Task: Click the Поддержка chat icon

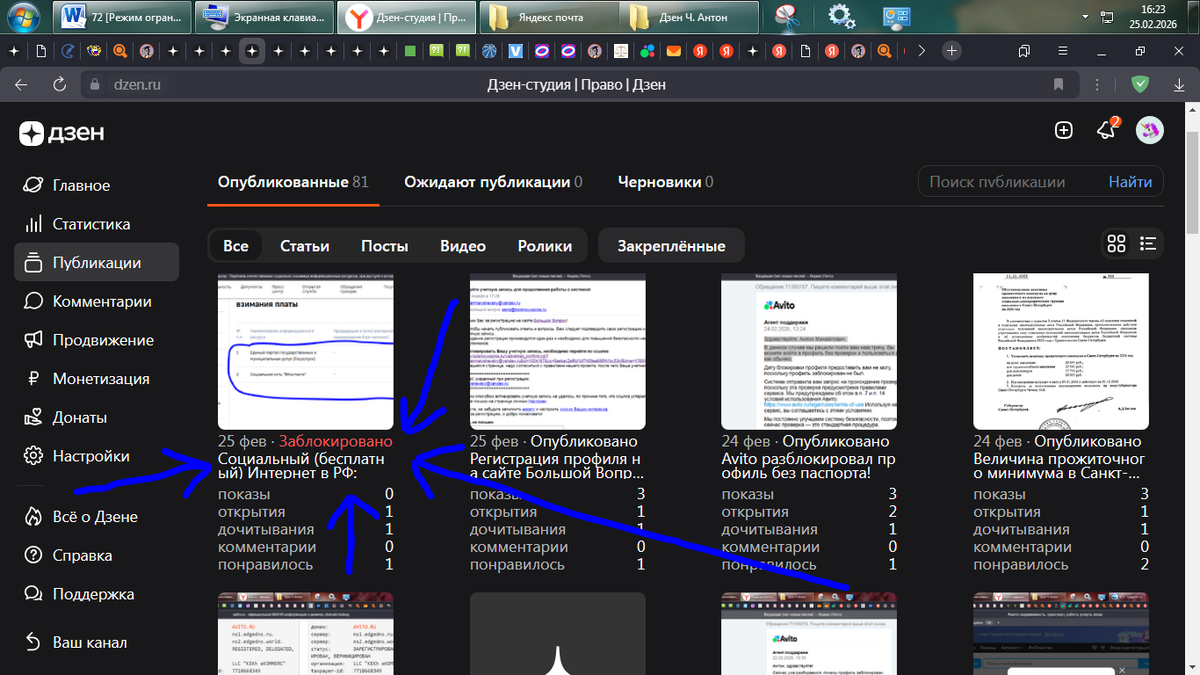Action: 33,594
